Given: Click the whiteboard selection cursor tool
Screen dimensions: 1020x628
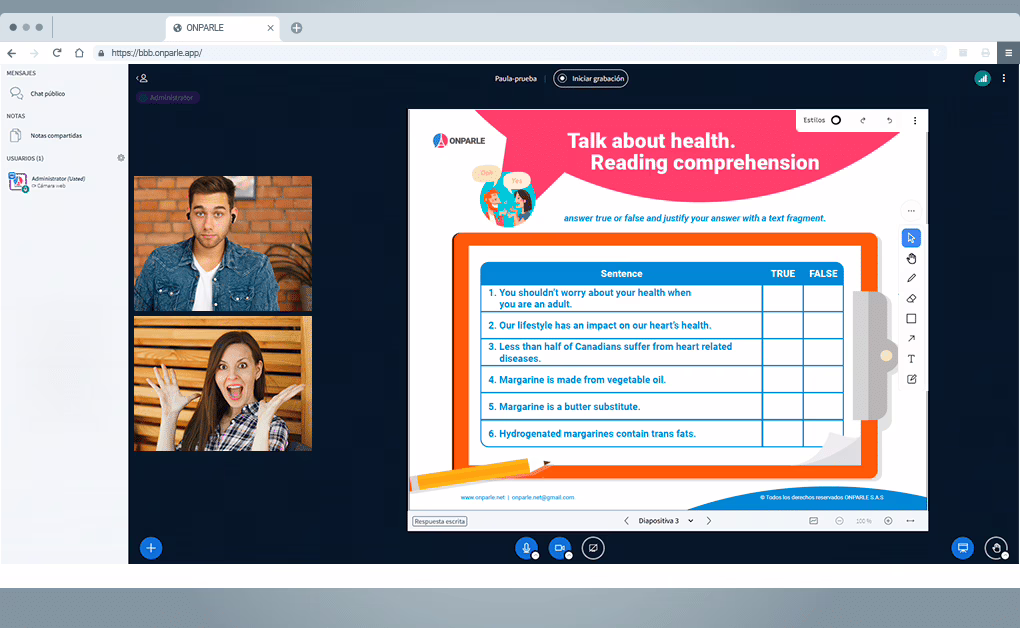Looking at the screenshot, I should point(911,238).
